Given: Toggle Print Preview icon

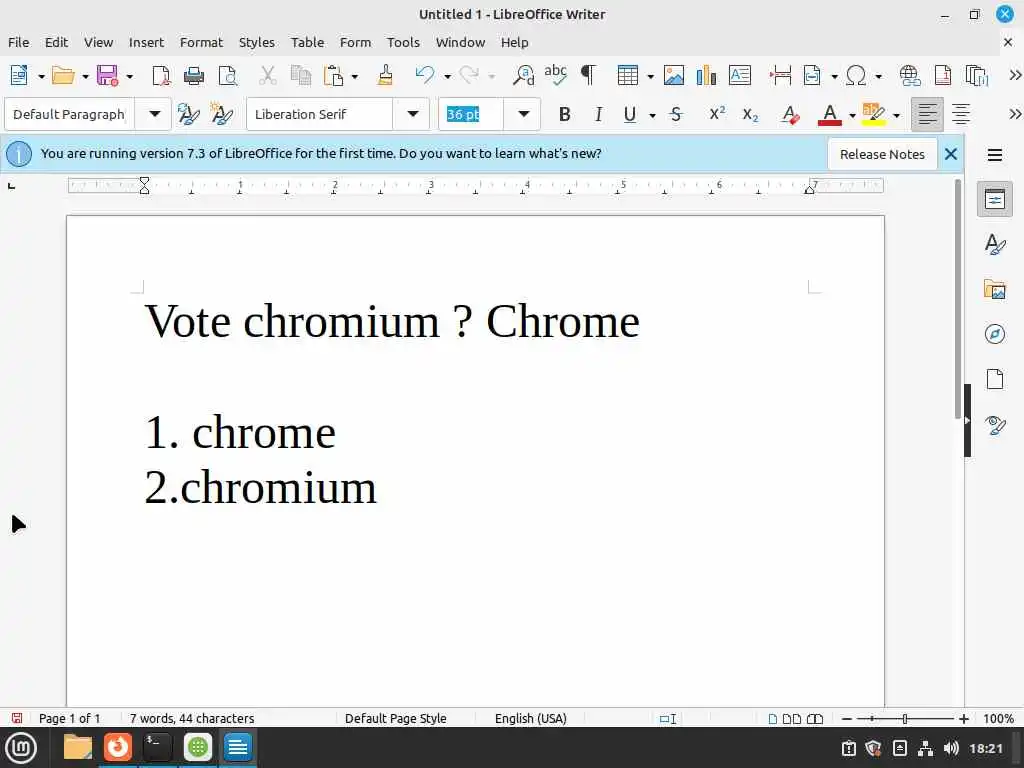Looking at the screenshot, I should coord(228,76).
